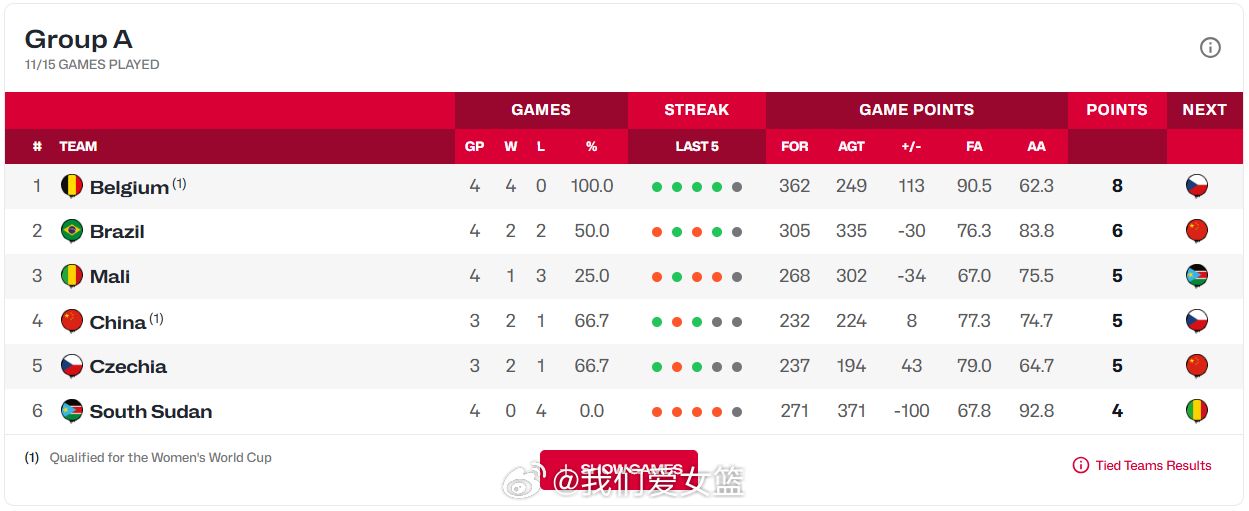The height and width of the screenshot is (511, 1249).
Task: Click South Sudan's next opponent Mali flag
Action: (1196, 411)
